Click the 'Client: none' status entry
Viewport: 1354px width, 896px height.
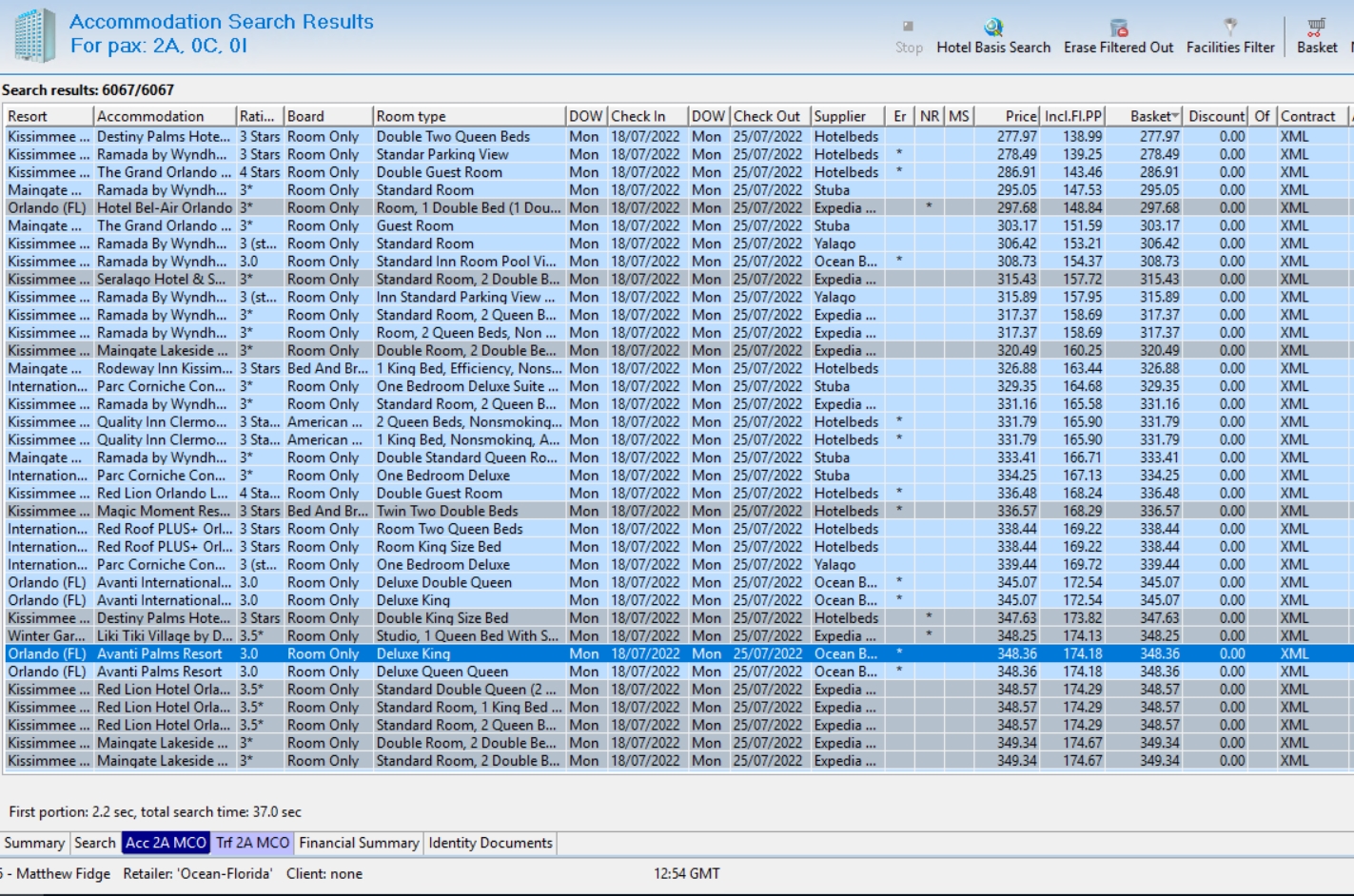coord(324,873)
